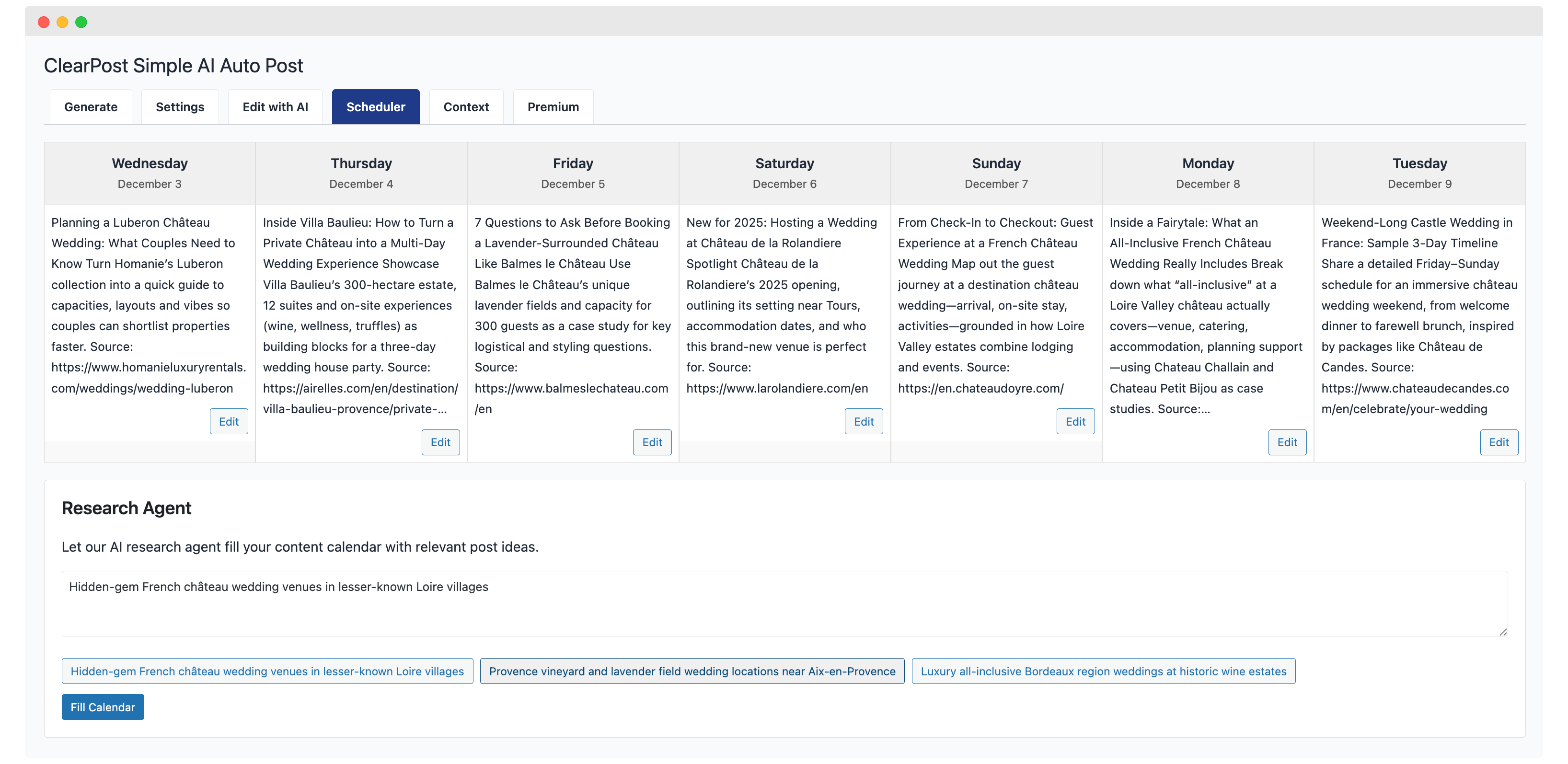1568x764 pixels.
Task: Edit Wednesday's Luberon Château Wedding post
Action: point(228,421)
